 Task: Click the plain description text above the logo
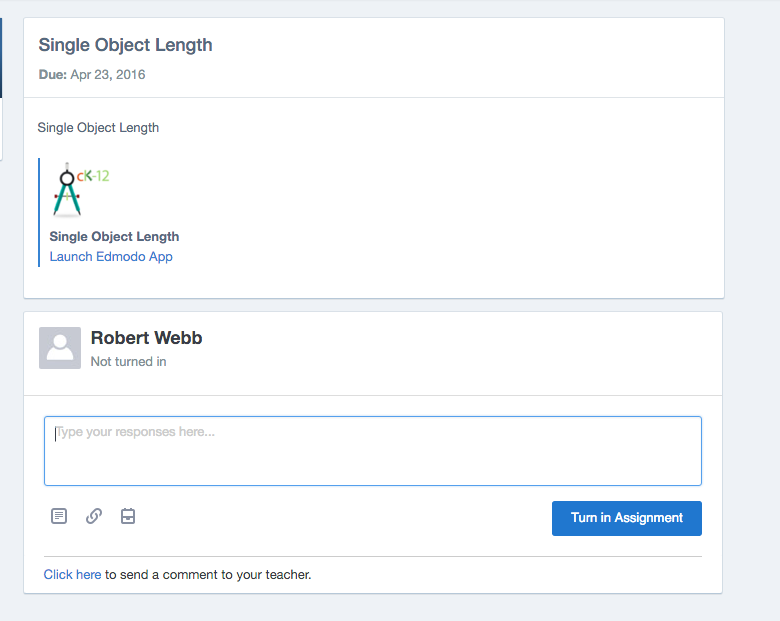coord(98,127)
